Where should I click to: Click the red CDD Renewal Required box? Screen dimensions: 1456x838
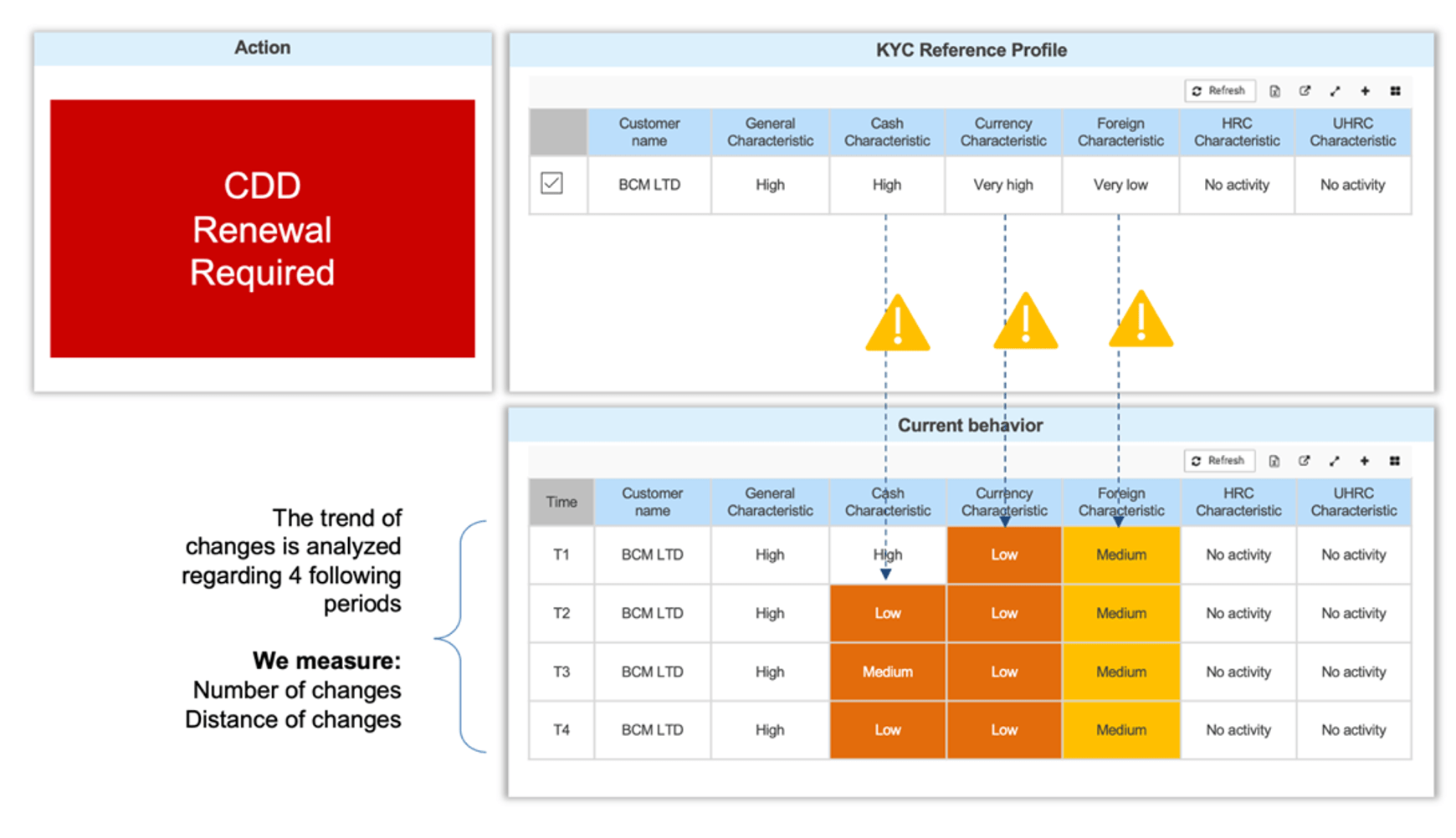click(262, 228)
